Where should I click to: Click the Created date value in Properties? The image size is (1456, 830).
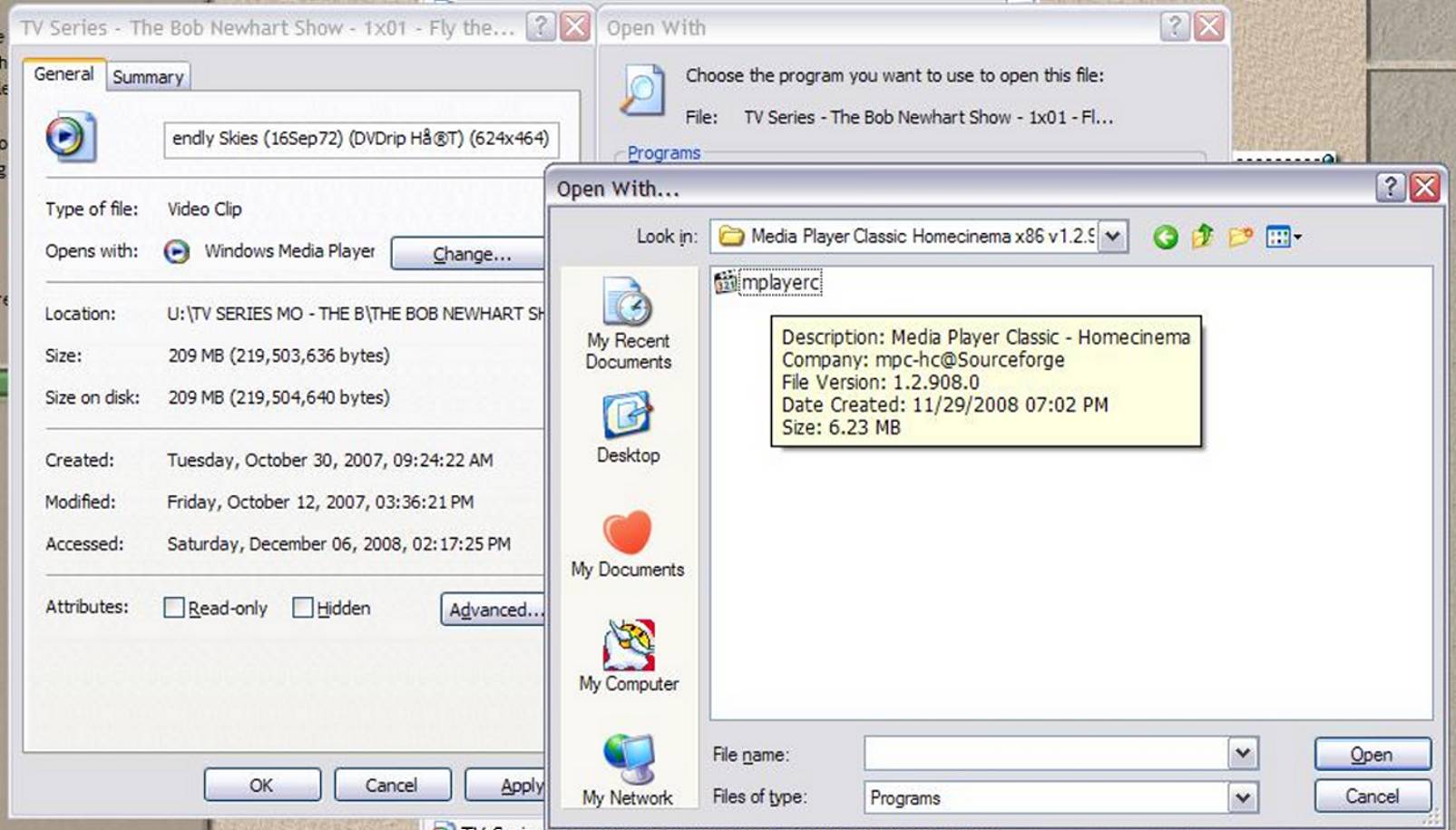pyautogui.click(x=330, y=460)
